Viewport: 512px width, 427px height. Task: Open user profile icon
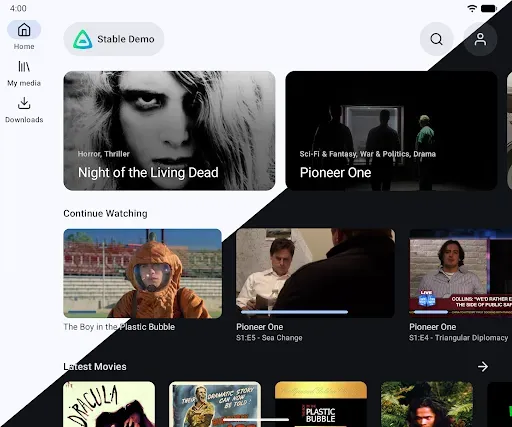480,39
